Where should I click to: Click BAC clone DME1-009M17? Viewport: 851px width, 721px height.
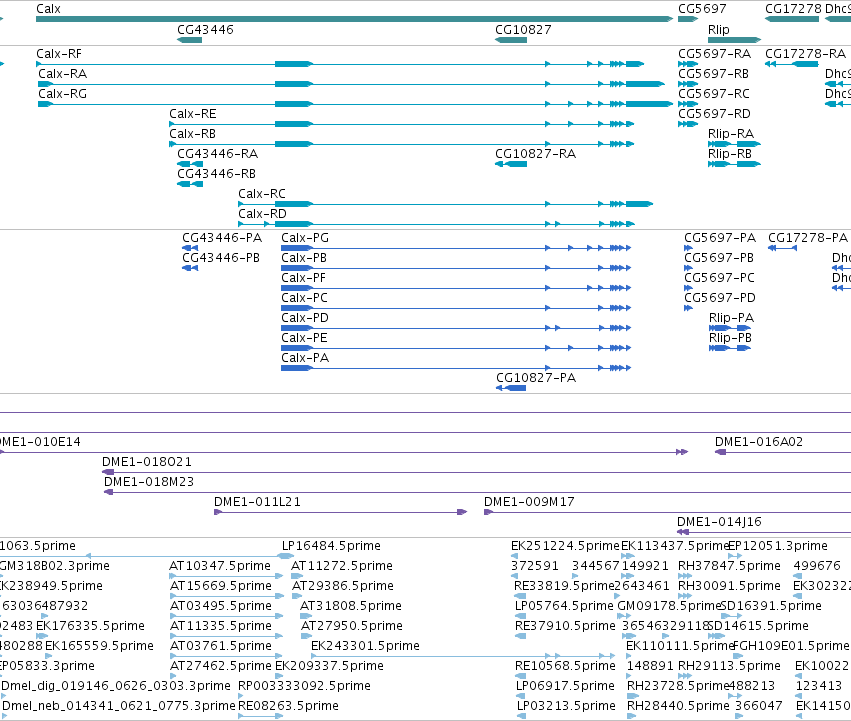(x=529, y=502)
